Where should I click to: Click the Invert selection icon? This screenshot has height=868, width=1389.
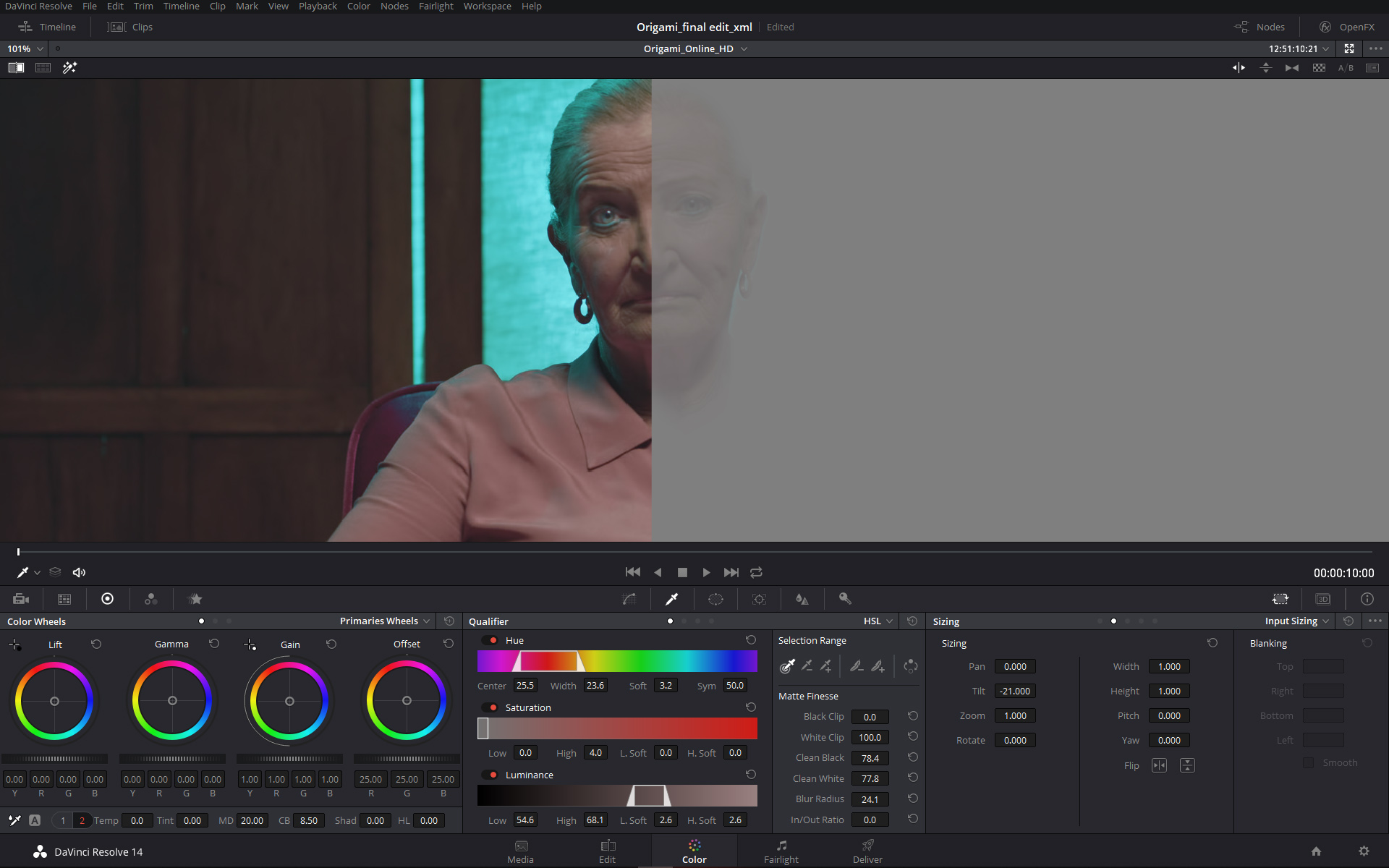pos(911,665)
